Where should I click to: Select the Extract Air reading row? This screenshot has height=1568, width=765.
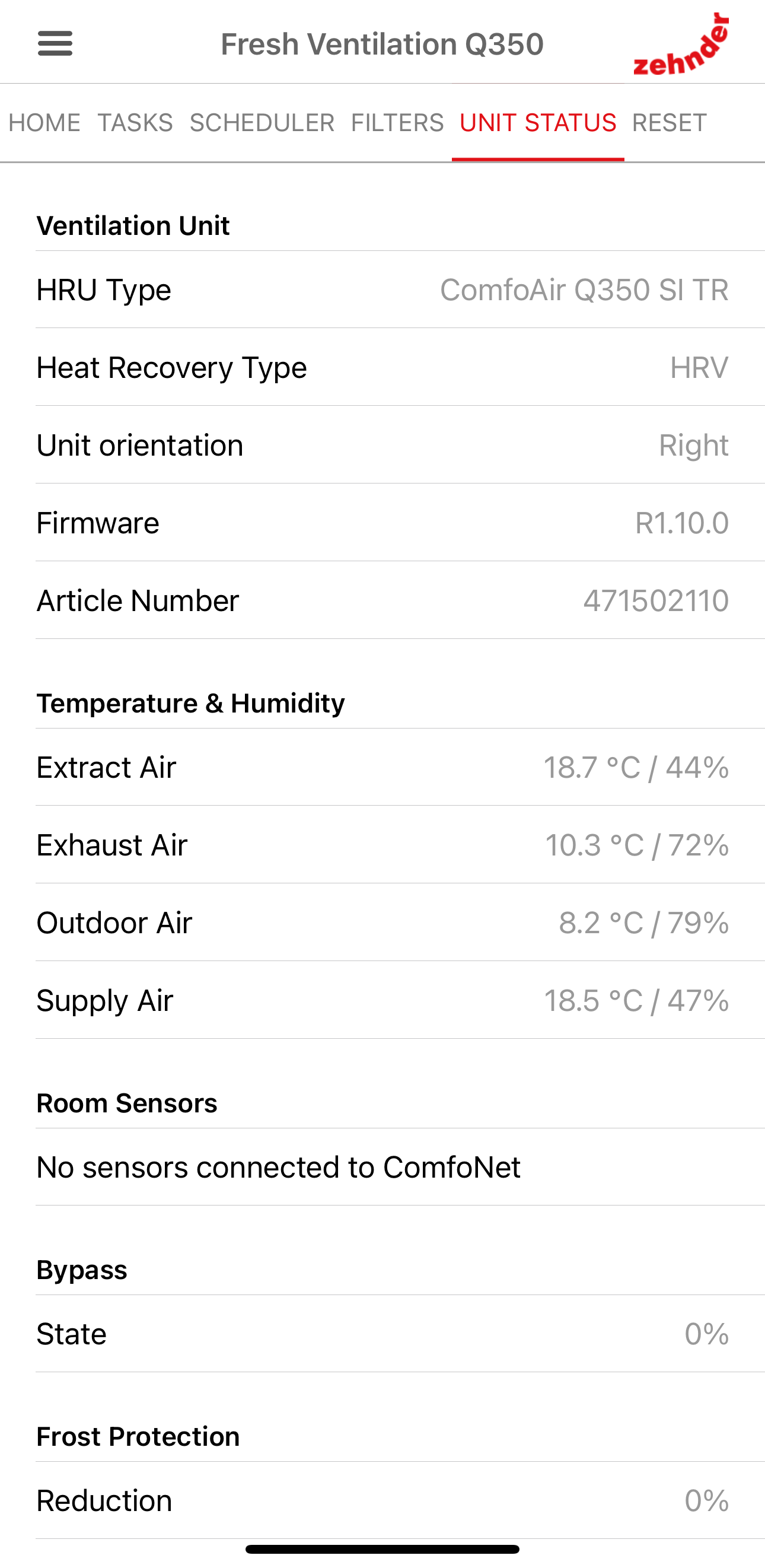tap(382, 768)
